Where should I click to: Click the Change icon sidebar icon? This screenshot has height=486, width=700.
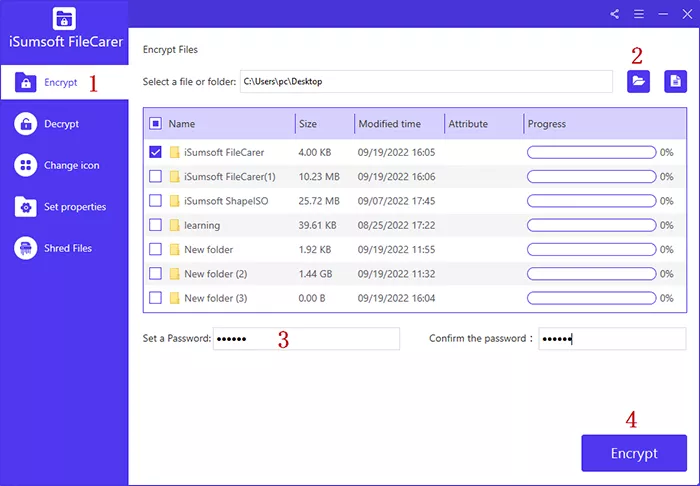(x=25, y=165)
